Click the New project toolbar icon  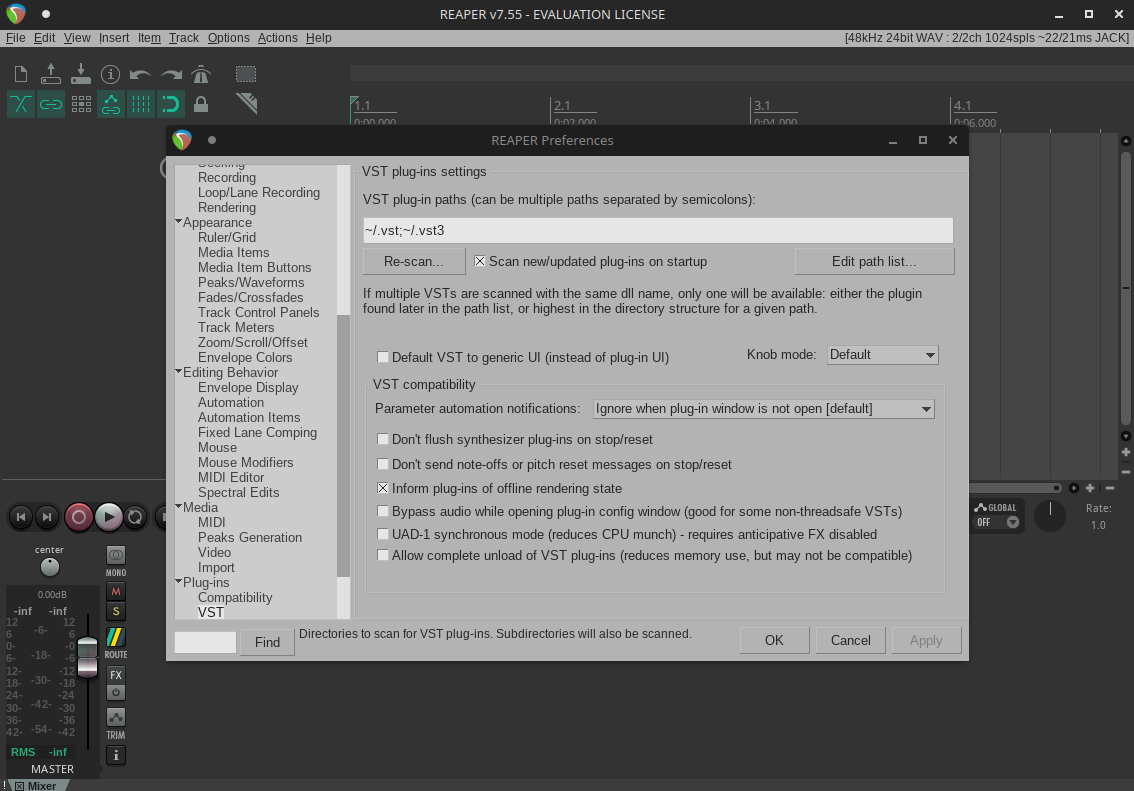coord(21,74)
